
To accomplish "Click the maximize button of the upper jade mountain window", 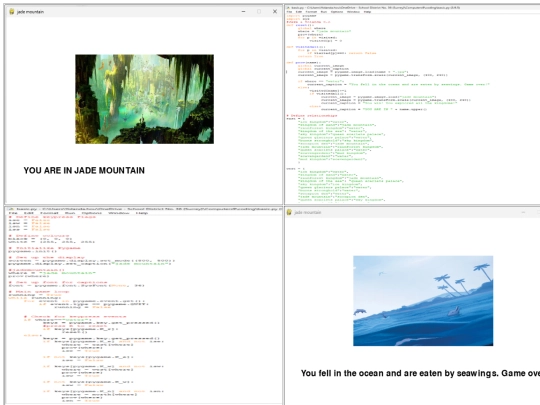I will (259, 11).
